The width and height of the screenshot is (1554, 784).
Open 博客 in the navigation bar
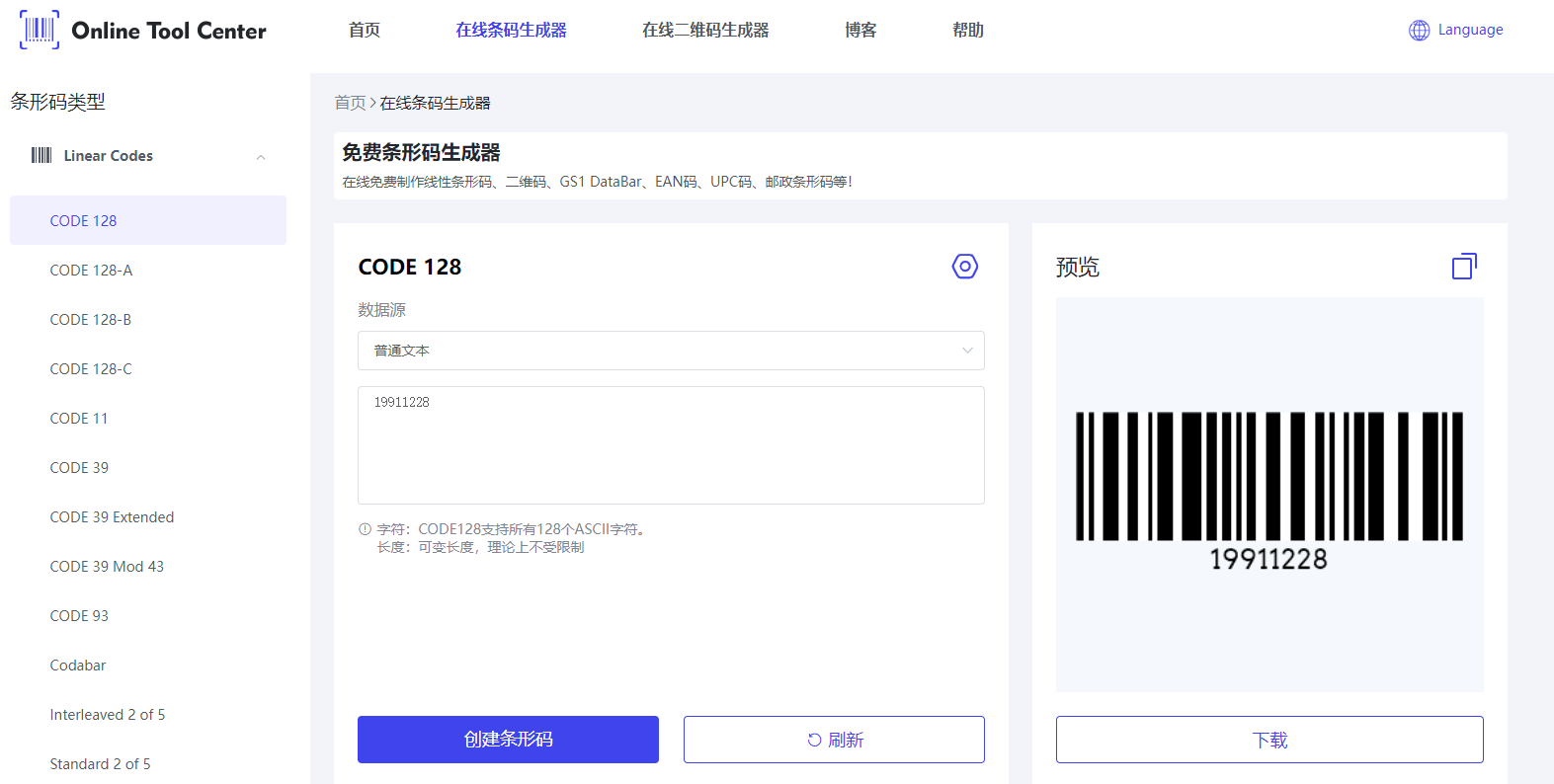860,30
